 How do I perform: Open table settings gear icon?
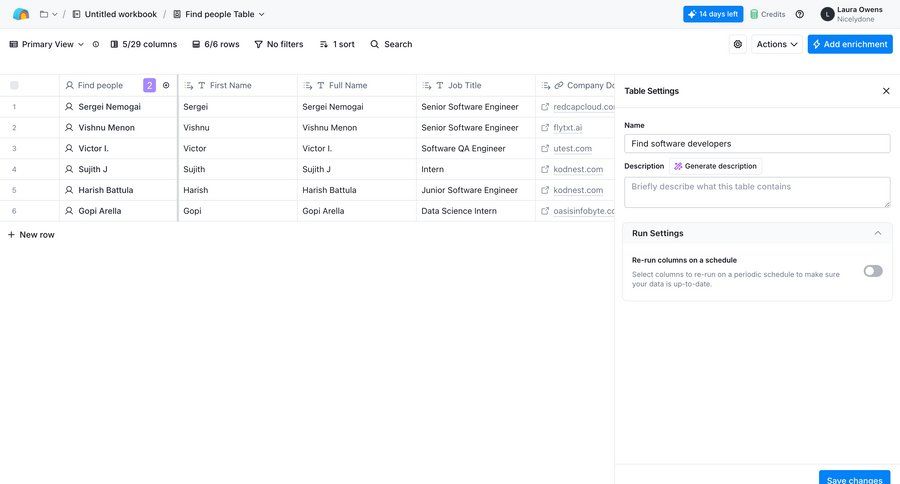pyautogui.click(x=738, y=44)
